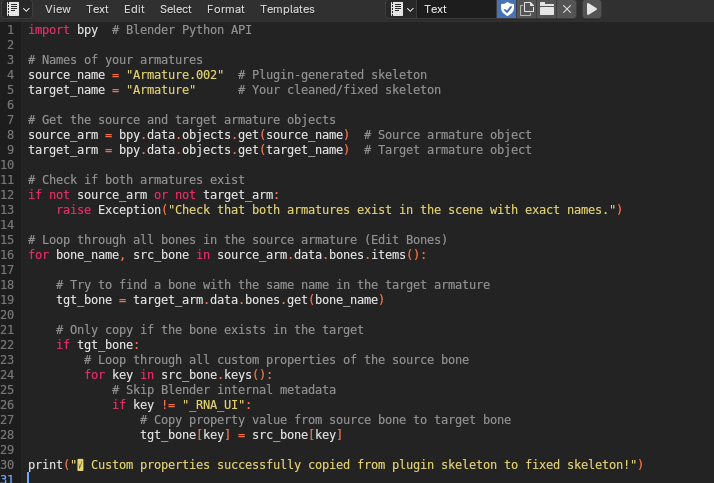Click the comment "# Get the source and target armature objects"

(x=182, y=120)
